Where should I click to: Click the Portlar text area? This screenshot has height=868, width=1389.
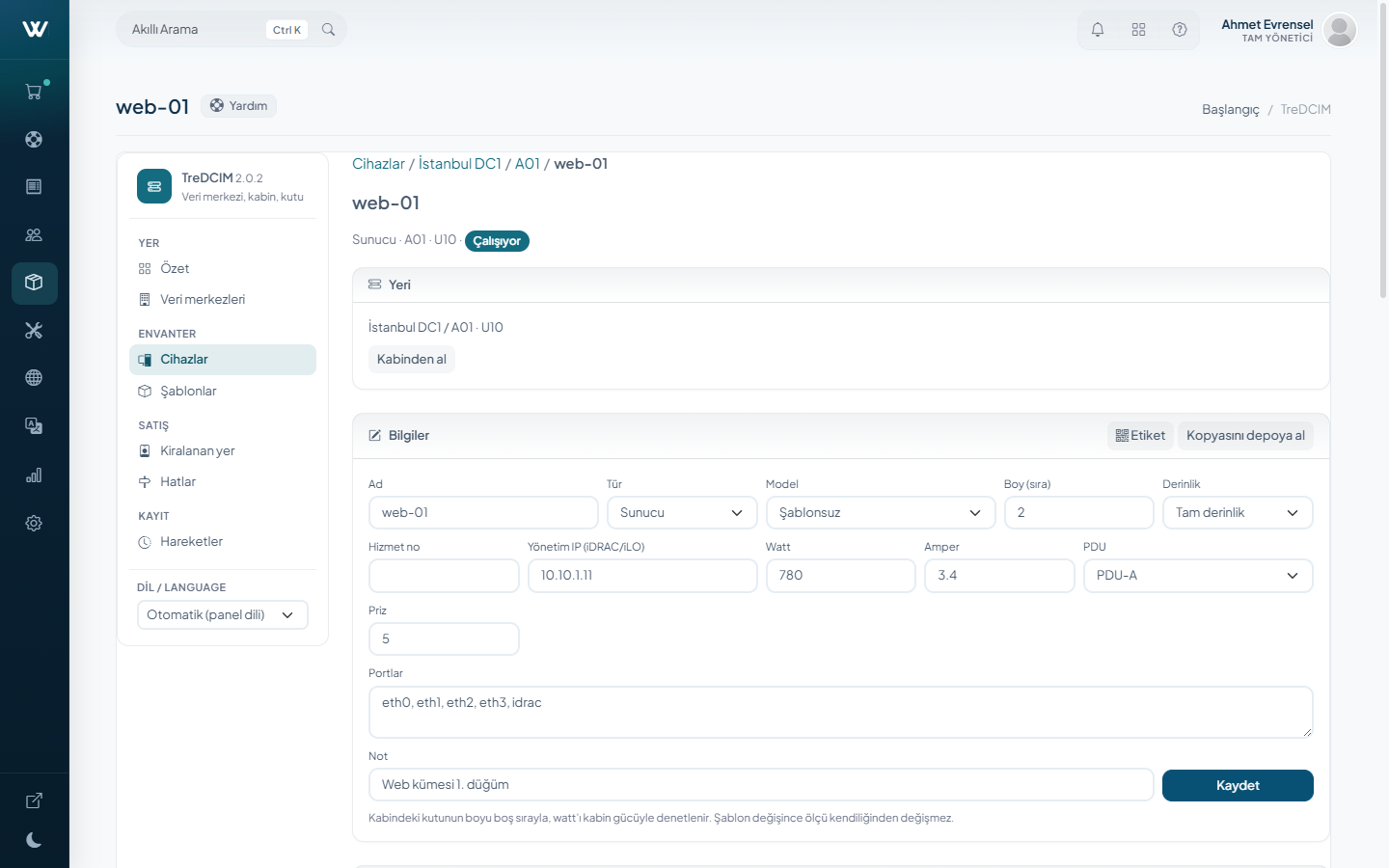(841, 713)
